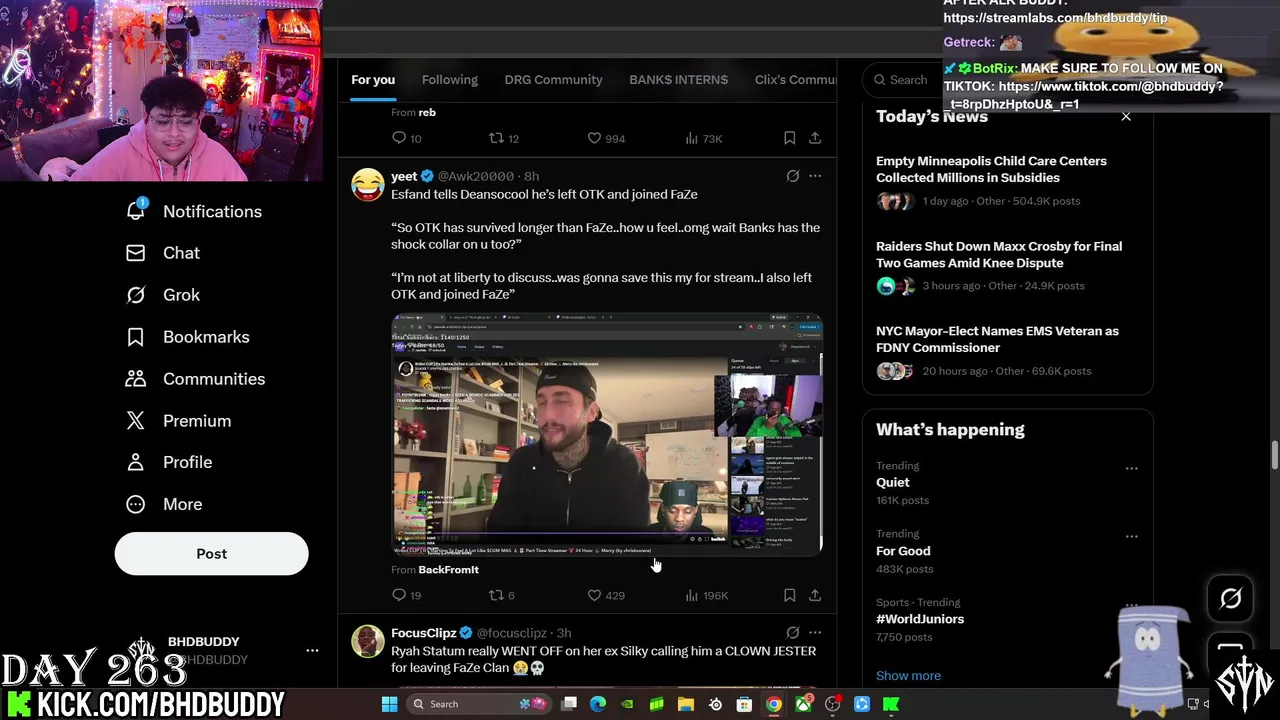Open OBS Studio from the taskbar
Screen dimensions: 1280x720
pos(832,704)
